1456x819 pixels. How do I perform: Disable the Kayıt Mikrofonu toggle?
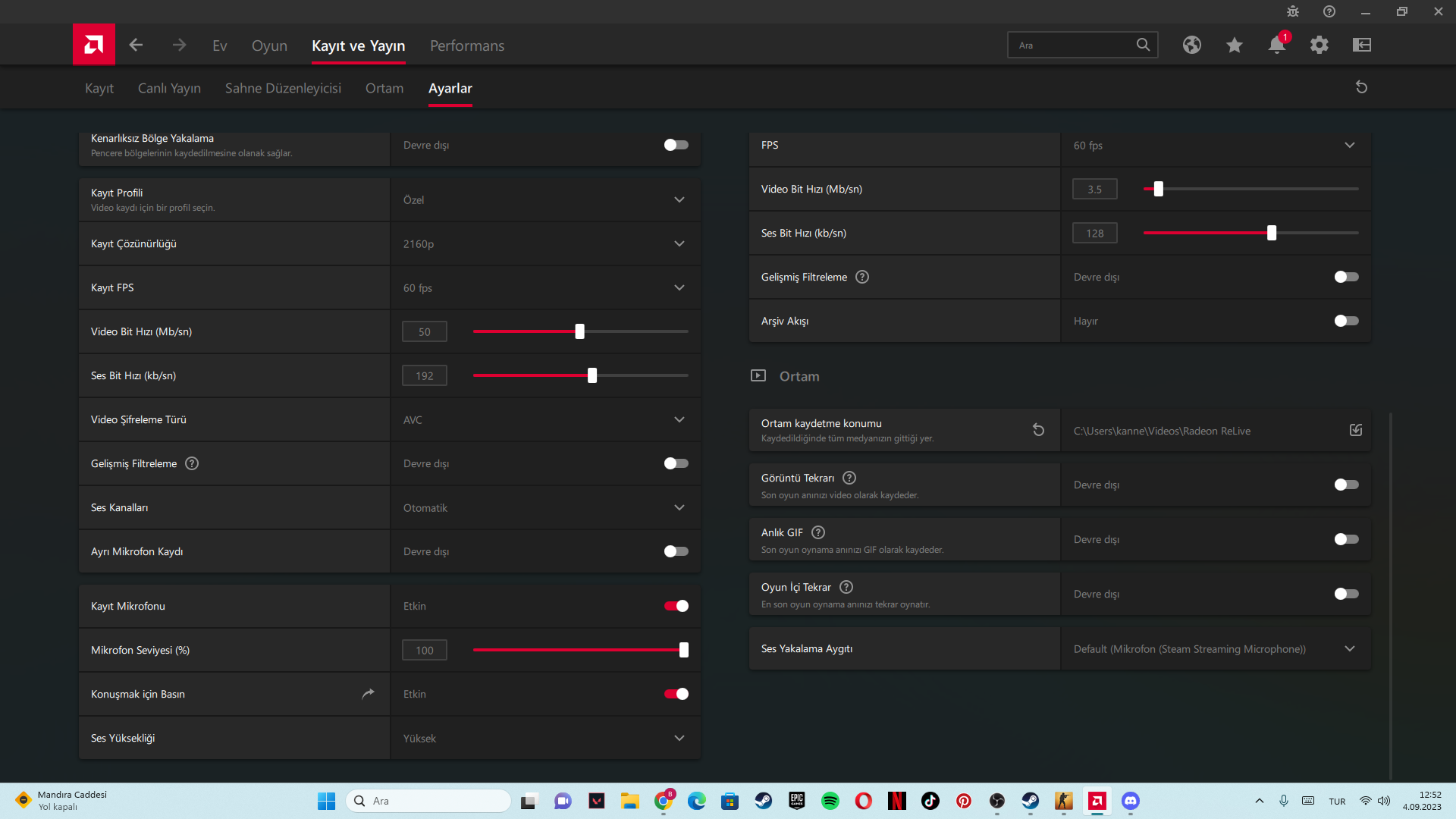(x=676, y=606)
